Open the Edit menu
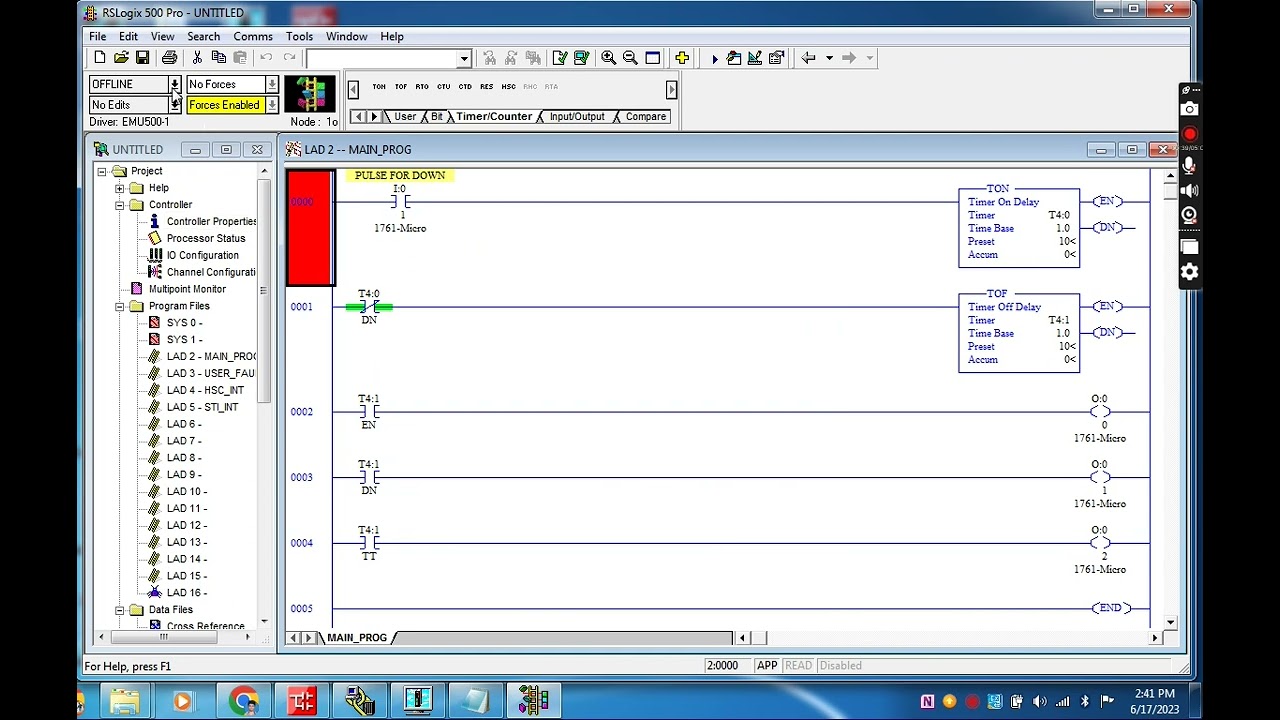The width and height of the screenshot is (1280, 720). coord(128,37)
